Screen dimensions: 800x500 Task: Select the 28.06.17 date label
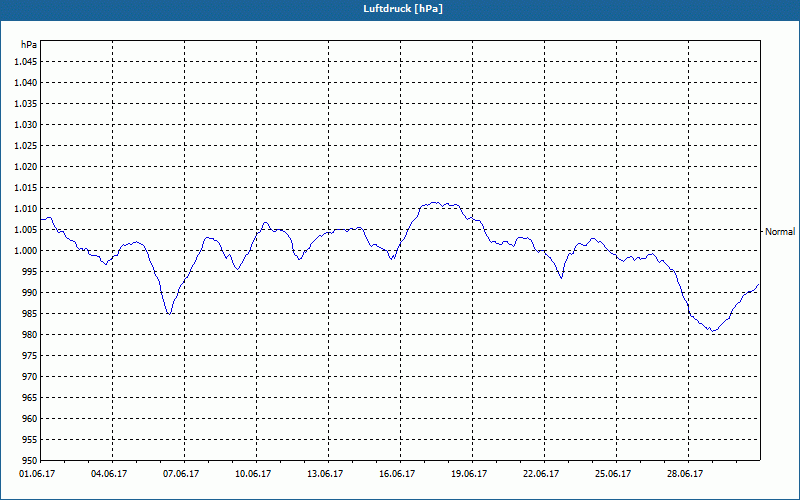tap(685, 474)
